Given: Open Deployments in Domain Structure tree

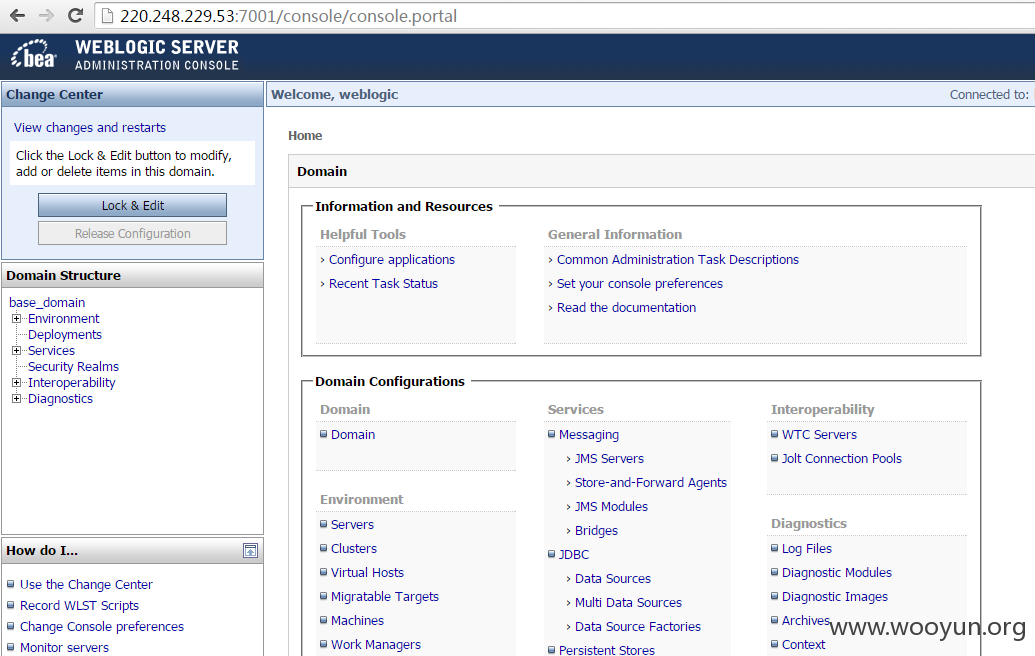Looking at the screenshot, I should click(65, 335).
